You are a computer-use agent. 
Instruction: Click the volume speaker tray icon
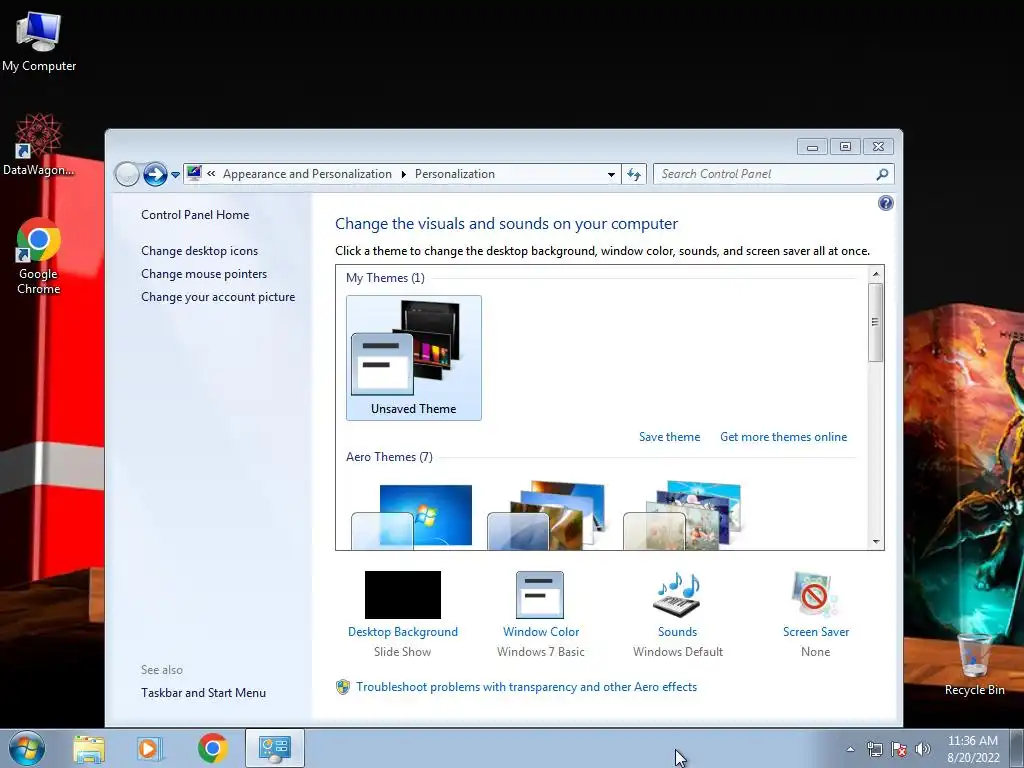pos(923,749)
